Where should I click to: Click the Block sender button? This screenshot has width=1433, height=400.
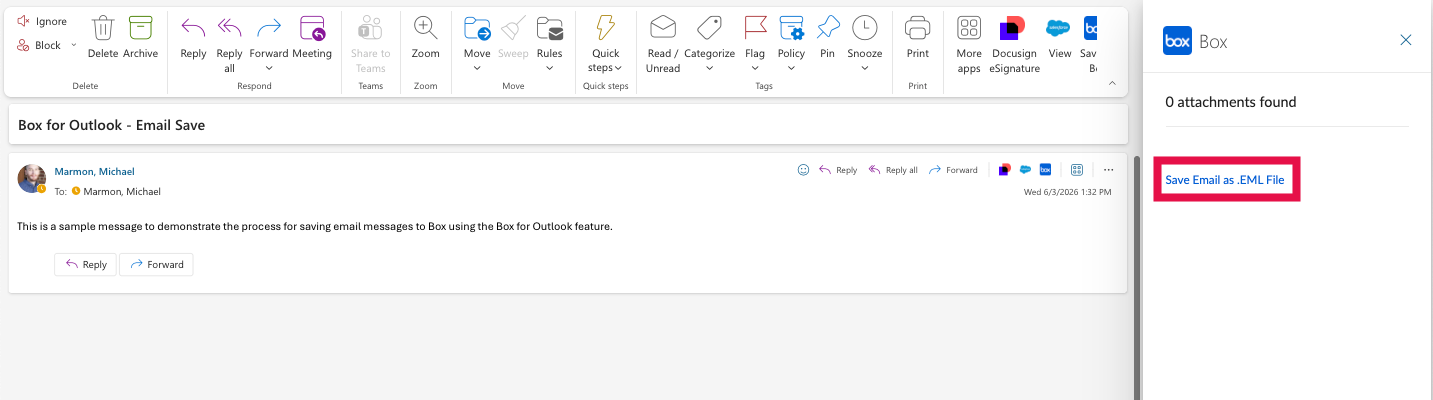39,45
